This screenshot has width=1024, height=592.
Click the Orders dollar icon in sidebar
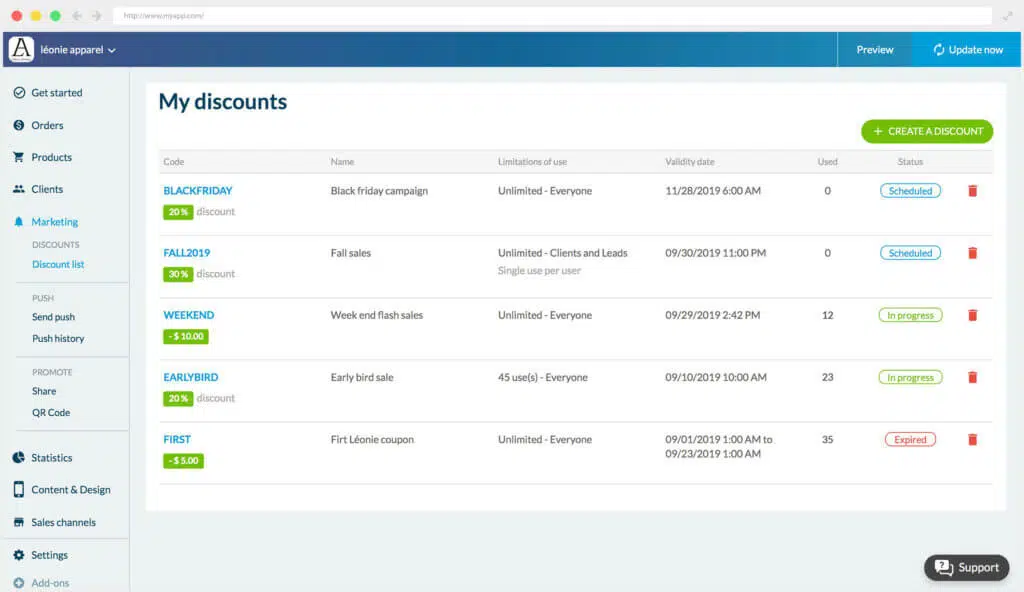19,126
